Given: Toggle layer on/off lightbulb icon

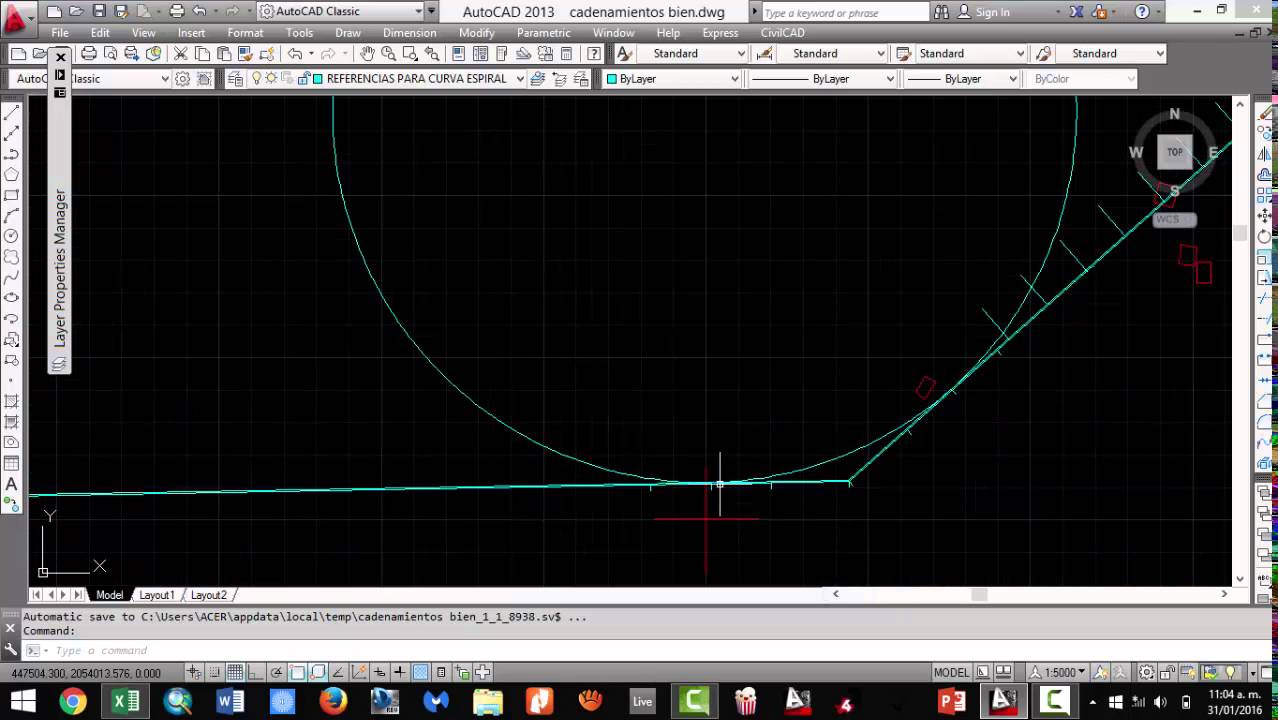Looking at the screenshot, I should click(x=257, y=79).
